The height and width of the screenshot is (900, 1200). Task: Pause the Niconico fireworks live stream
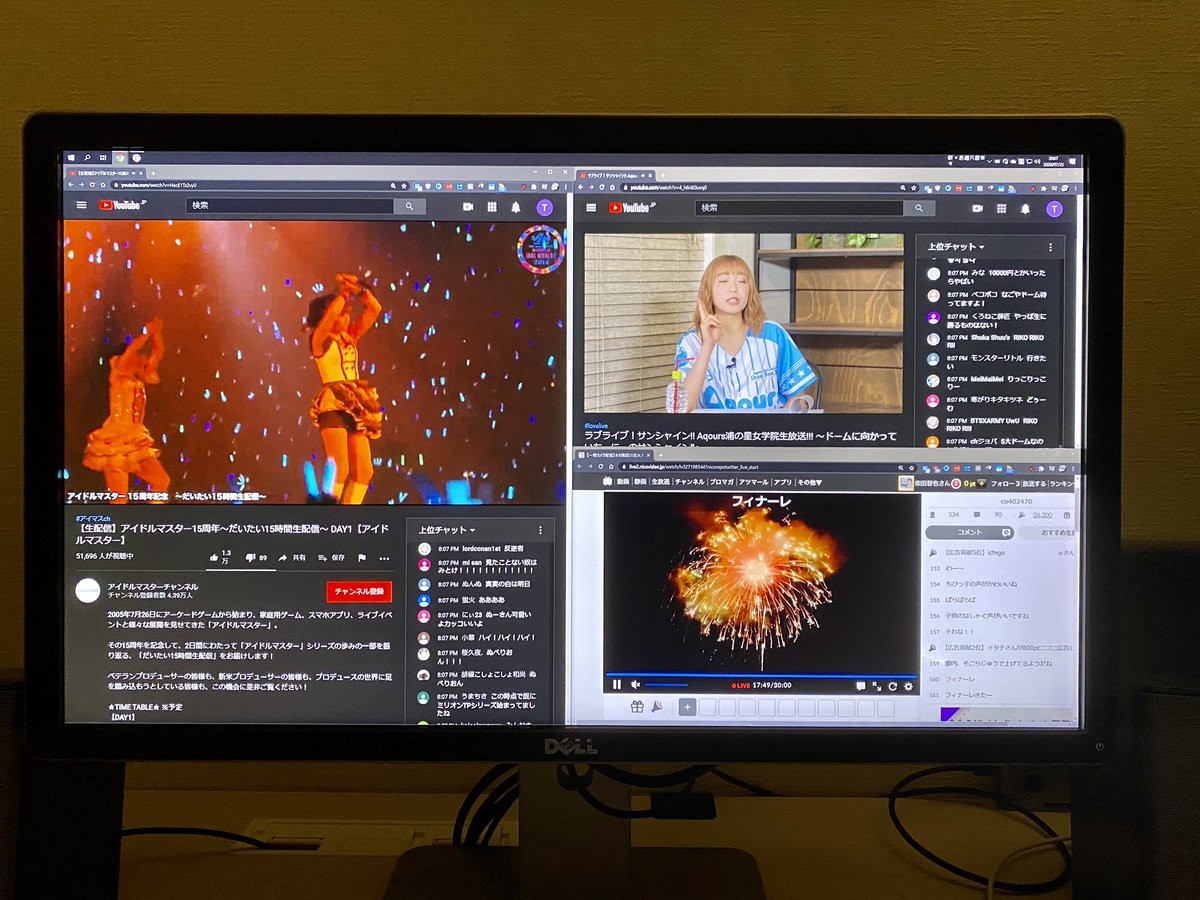(x=617, y=685)
